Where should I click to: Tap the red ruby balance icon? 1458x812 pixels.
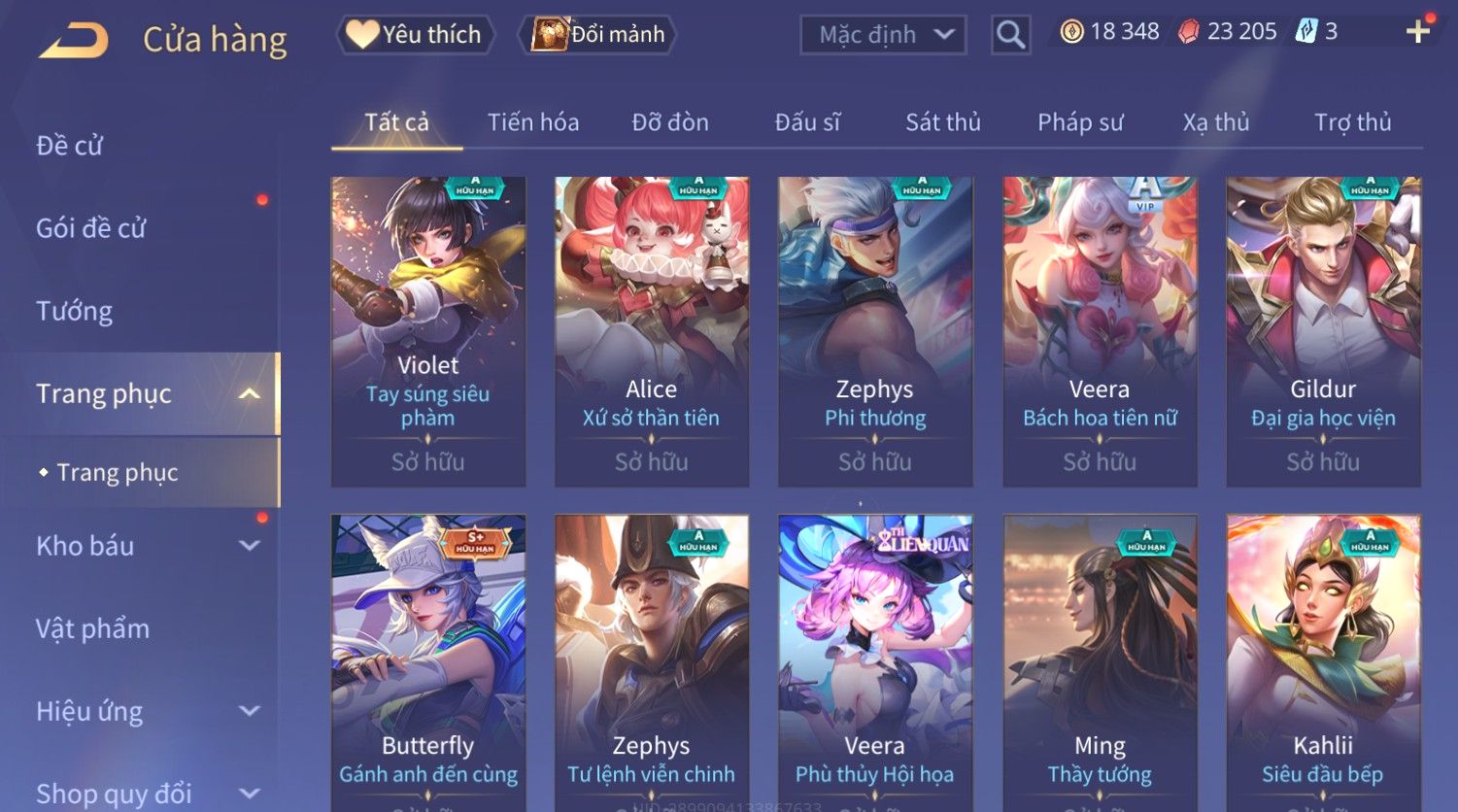click(1188, 32)
